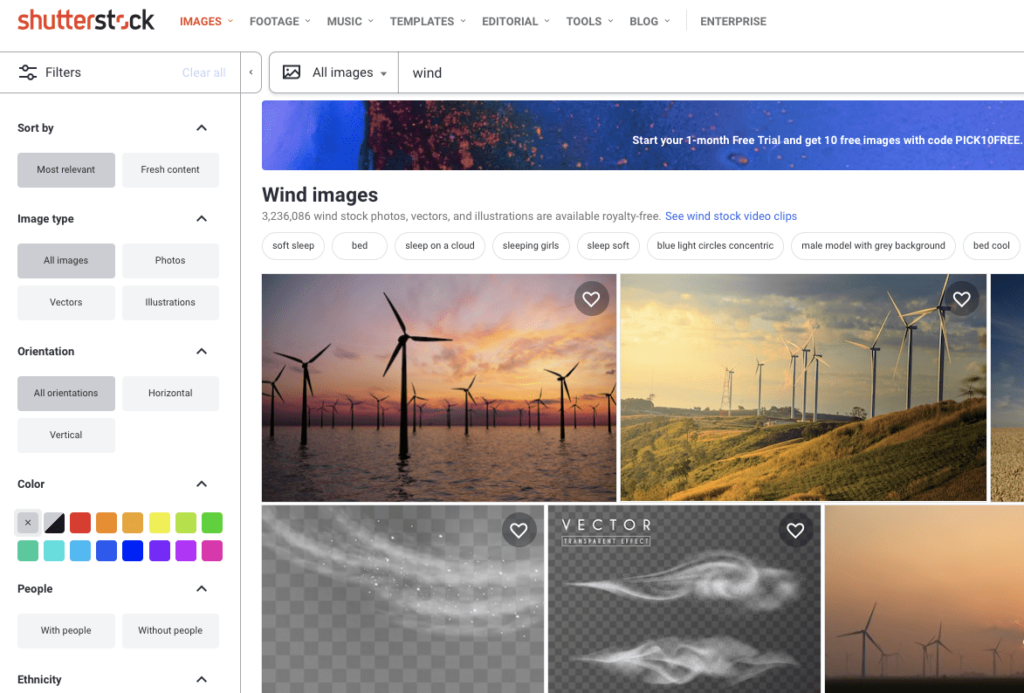Favorite the VECTOR transparent smoke effect image

coord(795,530)
